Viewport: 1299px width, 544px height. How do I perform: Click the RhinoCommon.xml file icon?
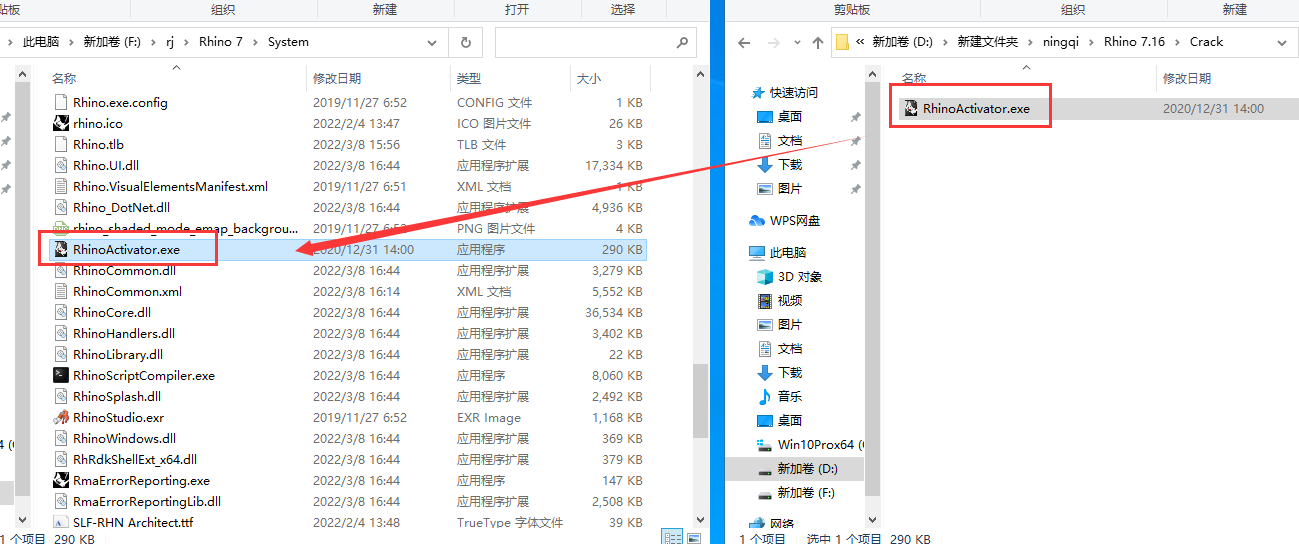pos(61,291)
